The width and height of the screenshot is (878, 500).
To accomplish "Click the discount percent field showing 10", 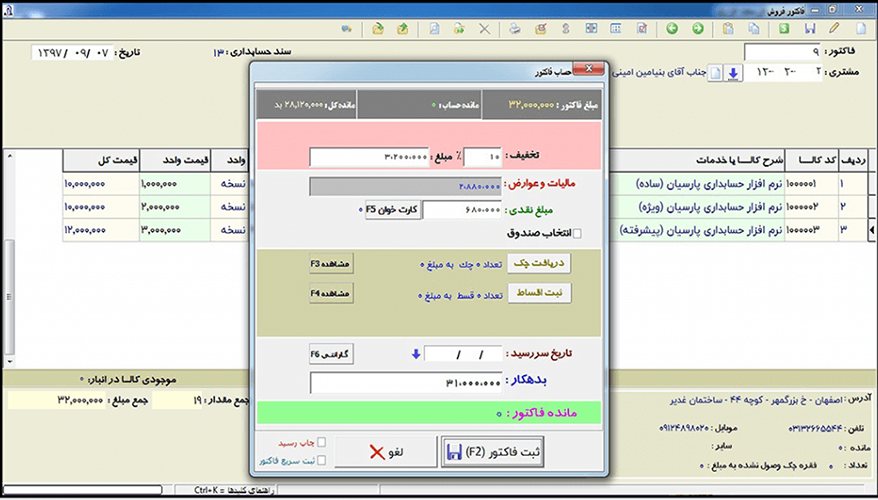I will point(483,157).
